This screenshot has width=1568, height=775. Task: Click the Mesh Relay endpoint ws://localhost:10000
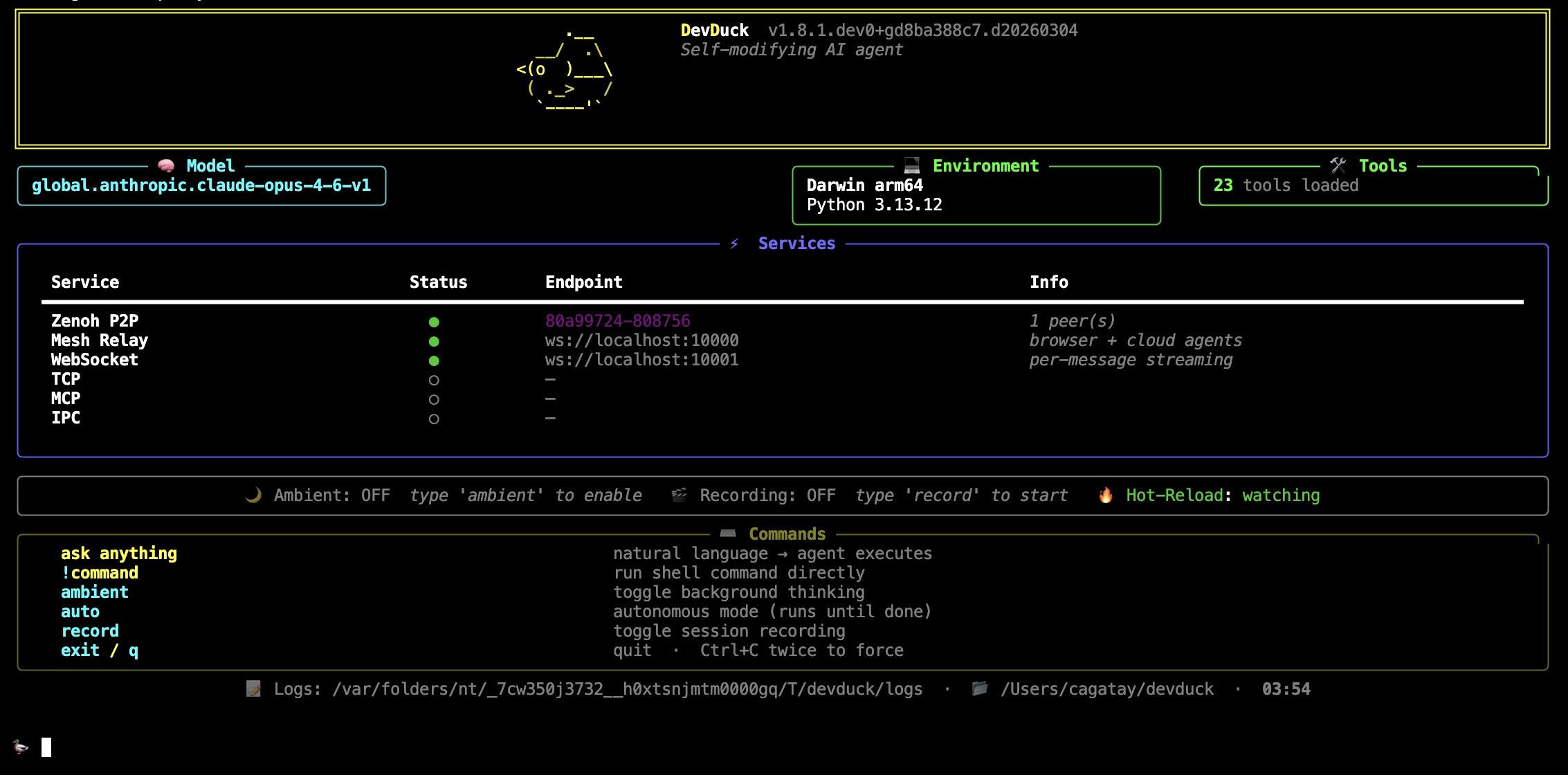pyautogui.click(x=641, y=340)
